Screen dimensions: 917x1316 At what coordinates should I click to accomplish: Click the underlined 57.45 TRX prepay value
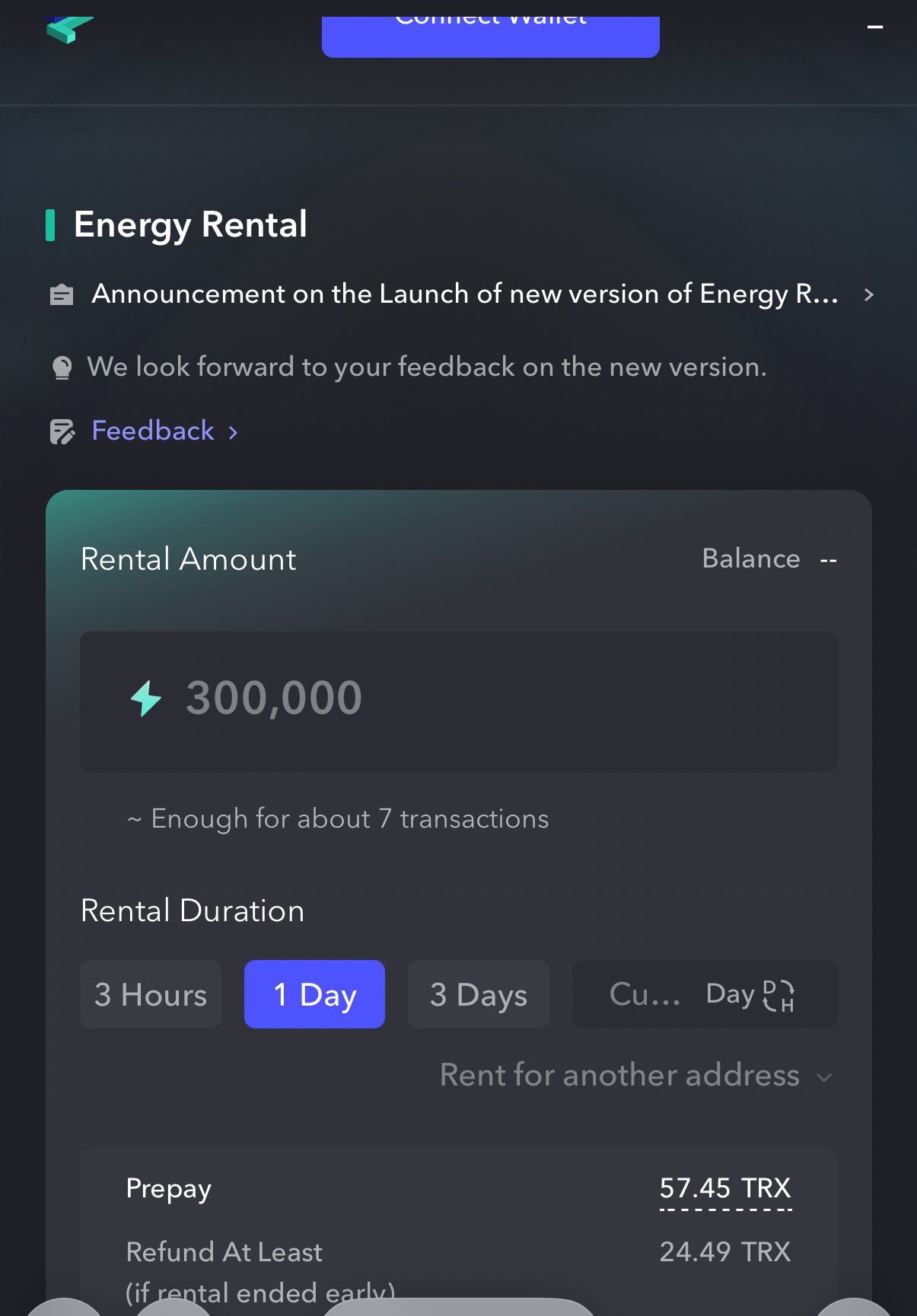click(x=725, y=1188)
